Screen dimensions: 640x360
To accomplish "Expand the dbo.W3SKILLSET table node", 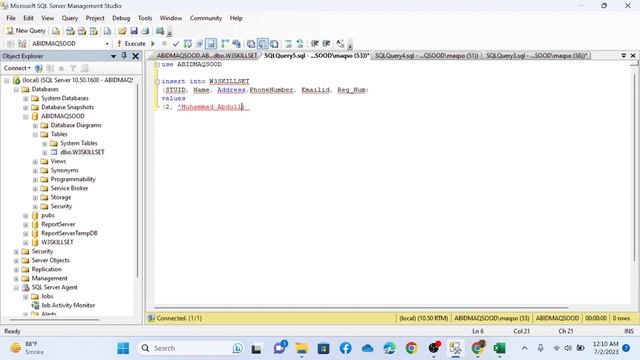I will click(45, 152).
